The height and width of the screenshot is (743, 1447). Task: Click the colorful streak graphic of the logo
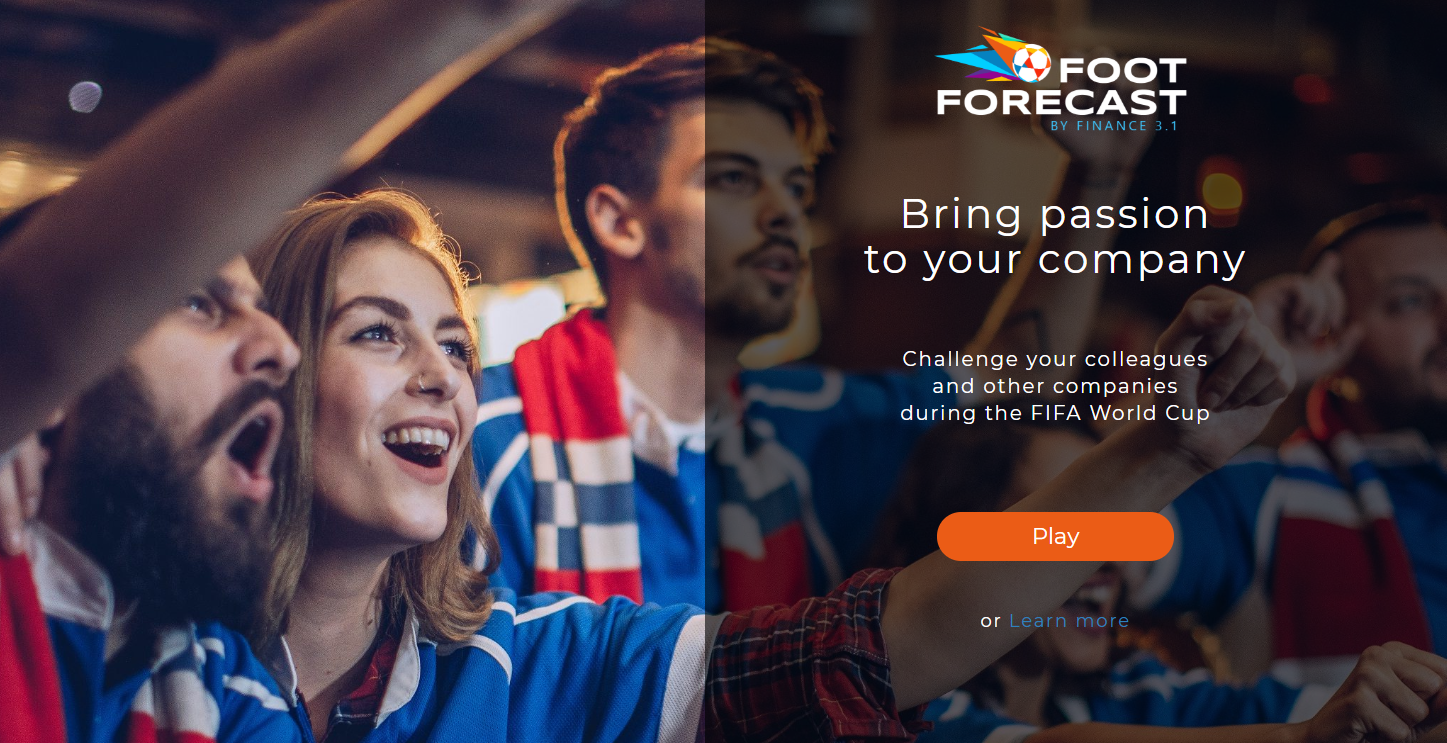click(982, 55)
